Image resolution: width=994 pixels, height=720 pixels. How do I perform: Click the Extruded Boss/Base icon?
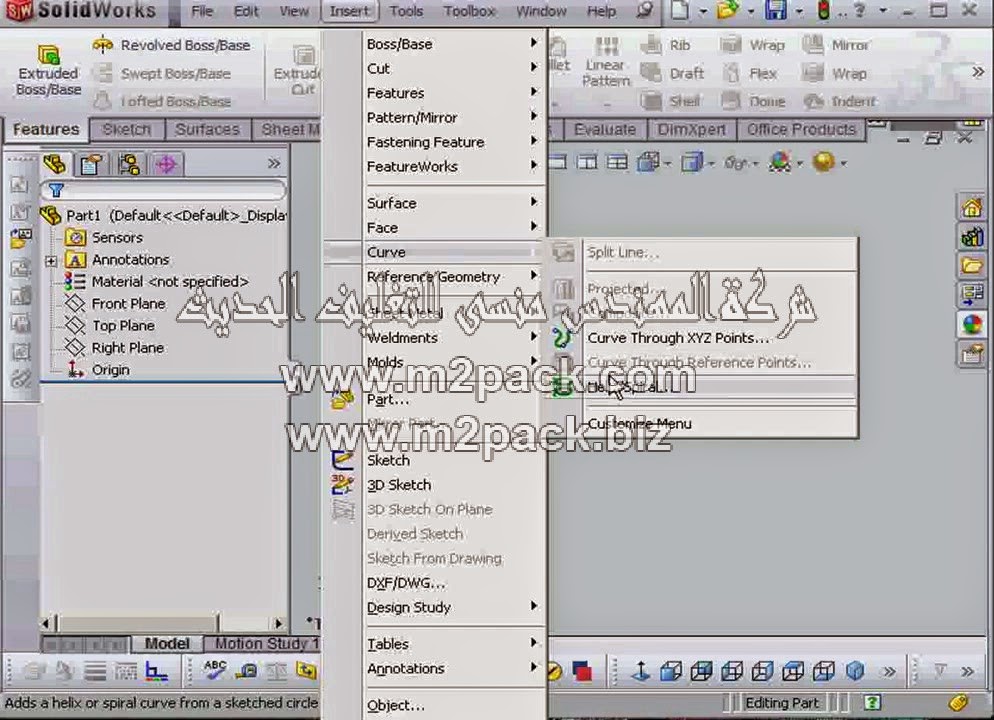[48, 55]
